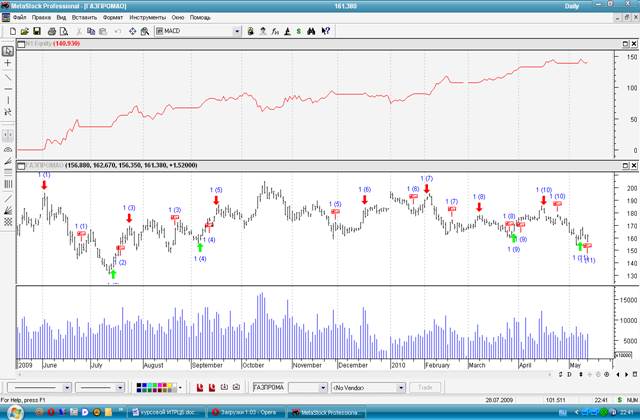
Task: Open The Explorer binoculars icon
Action: pos(311,31)
